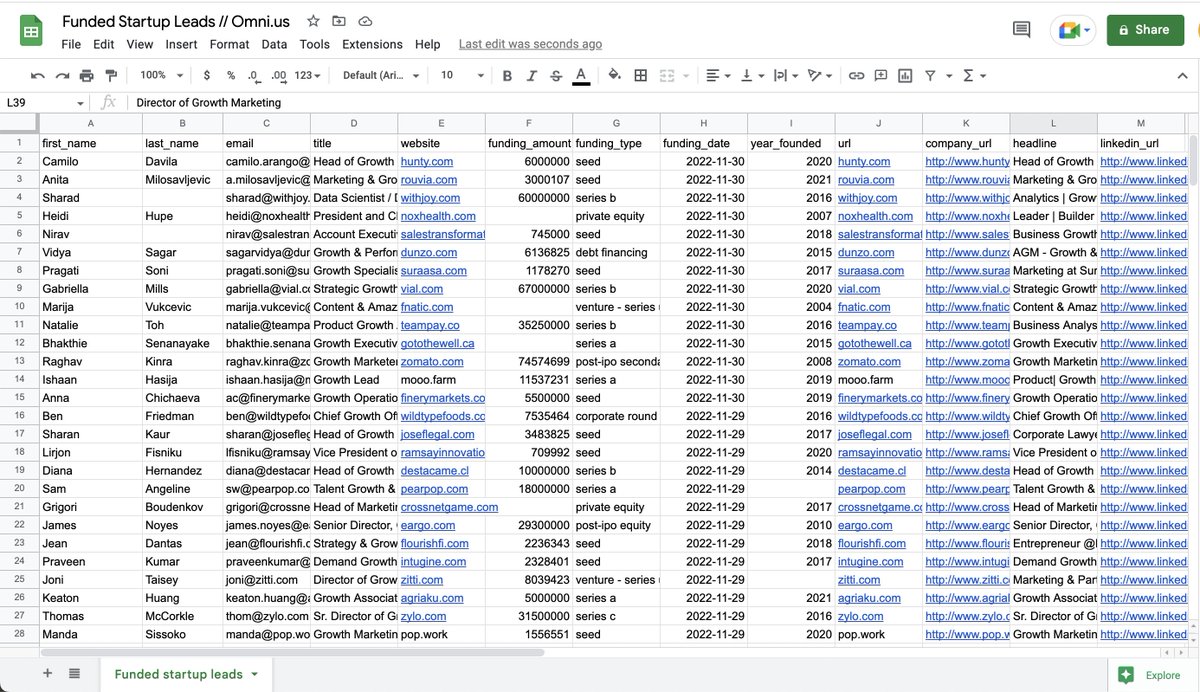Open the fill color picker

click(614, 75)
